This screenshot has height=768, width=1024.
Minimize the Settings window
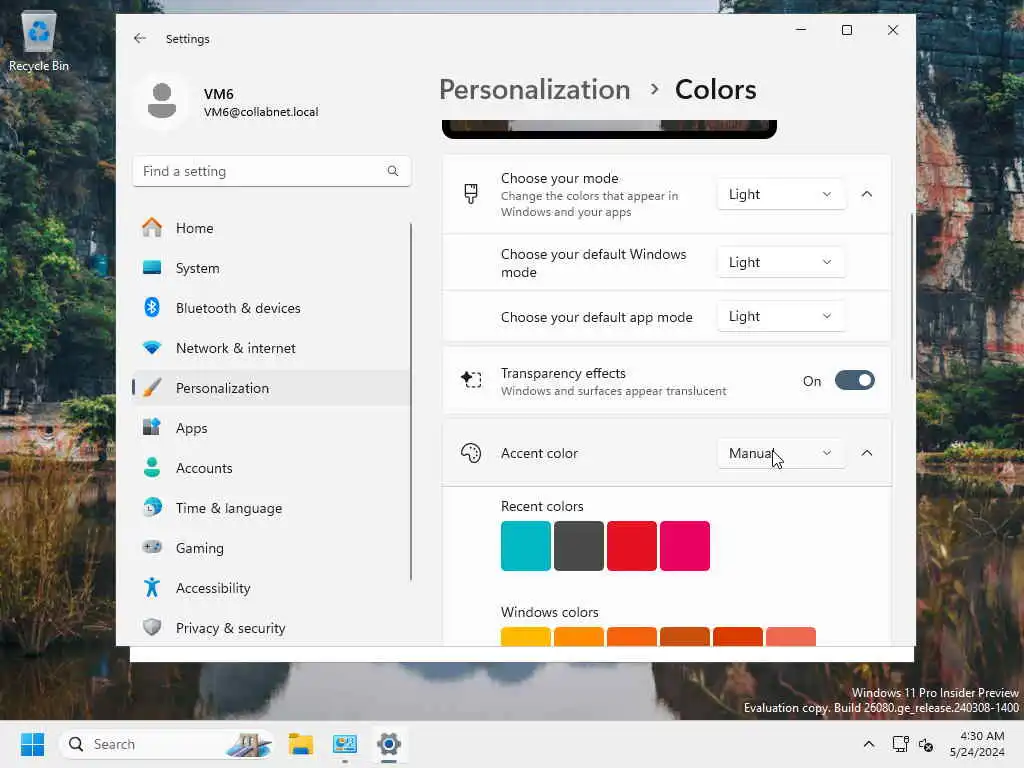pyautogui.click(x=801, y=30)
